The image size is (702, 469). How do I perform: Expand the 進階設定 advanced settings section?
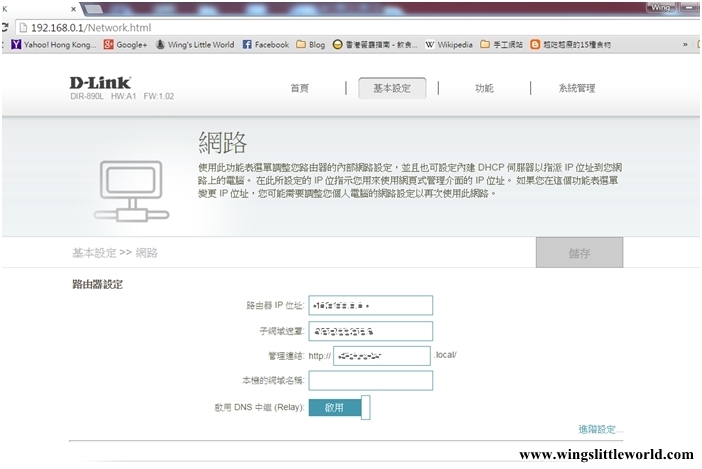600,429
